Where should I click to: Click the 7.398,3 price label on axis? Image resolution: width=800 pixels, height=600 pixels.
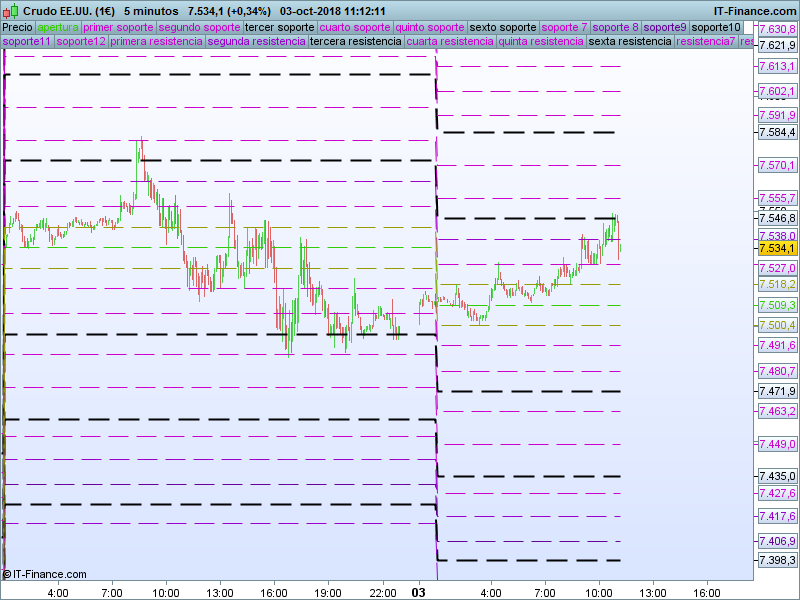coord(777,561)
